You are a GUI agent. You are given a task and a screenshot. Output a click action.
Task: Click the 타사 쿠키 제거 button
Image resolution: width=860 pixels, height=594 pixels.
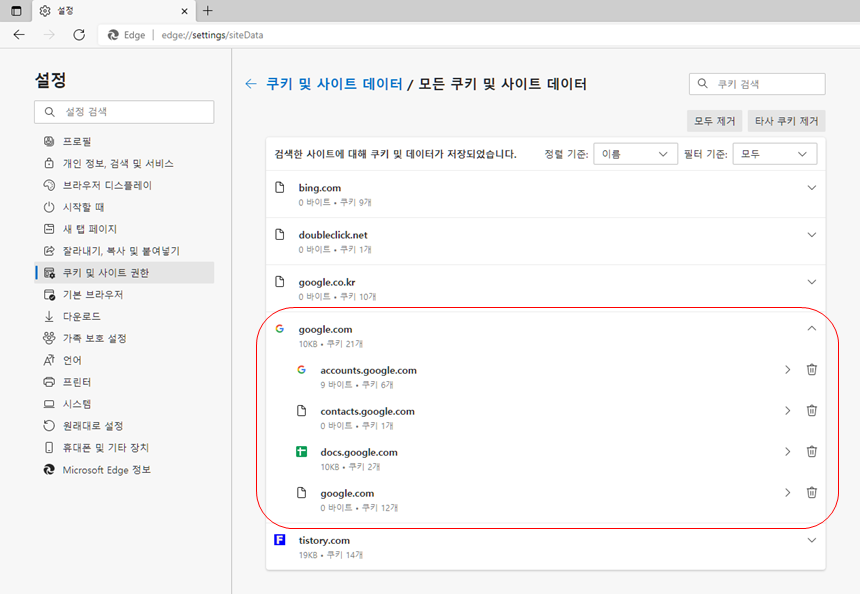[x=787, y=121]
